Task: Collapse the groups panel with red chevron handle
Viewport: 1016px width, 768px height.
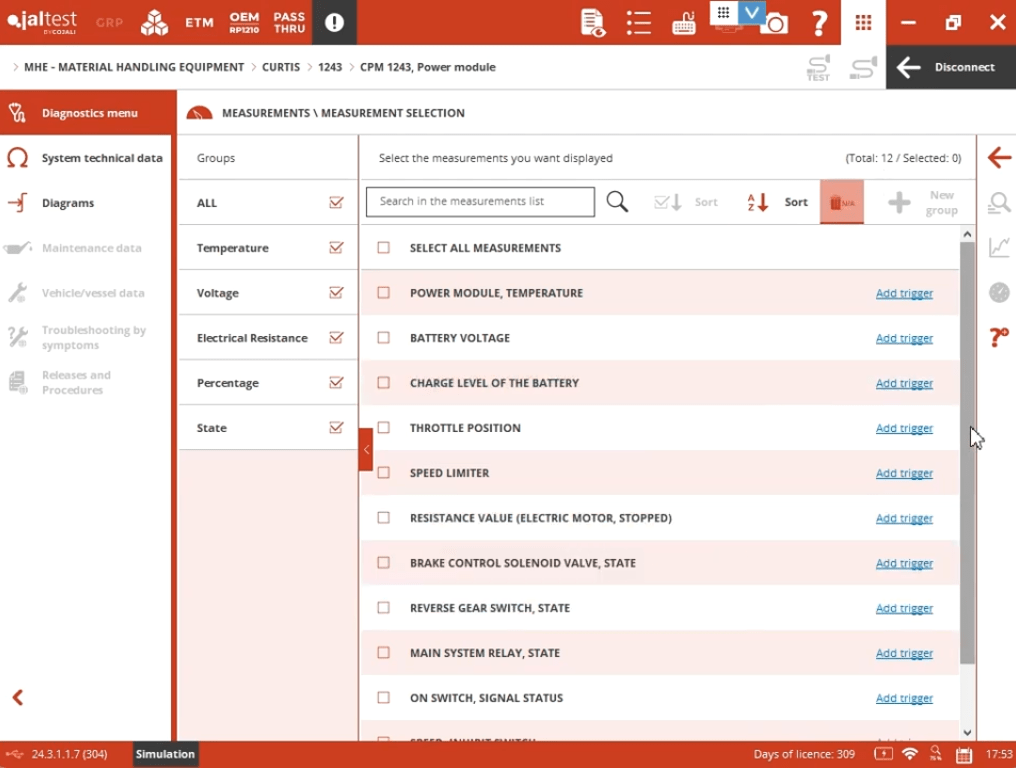Action: 366,450
